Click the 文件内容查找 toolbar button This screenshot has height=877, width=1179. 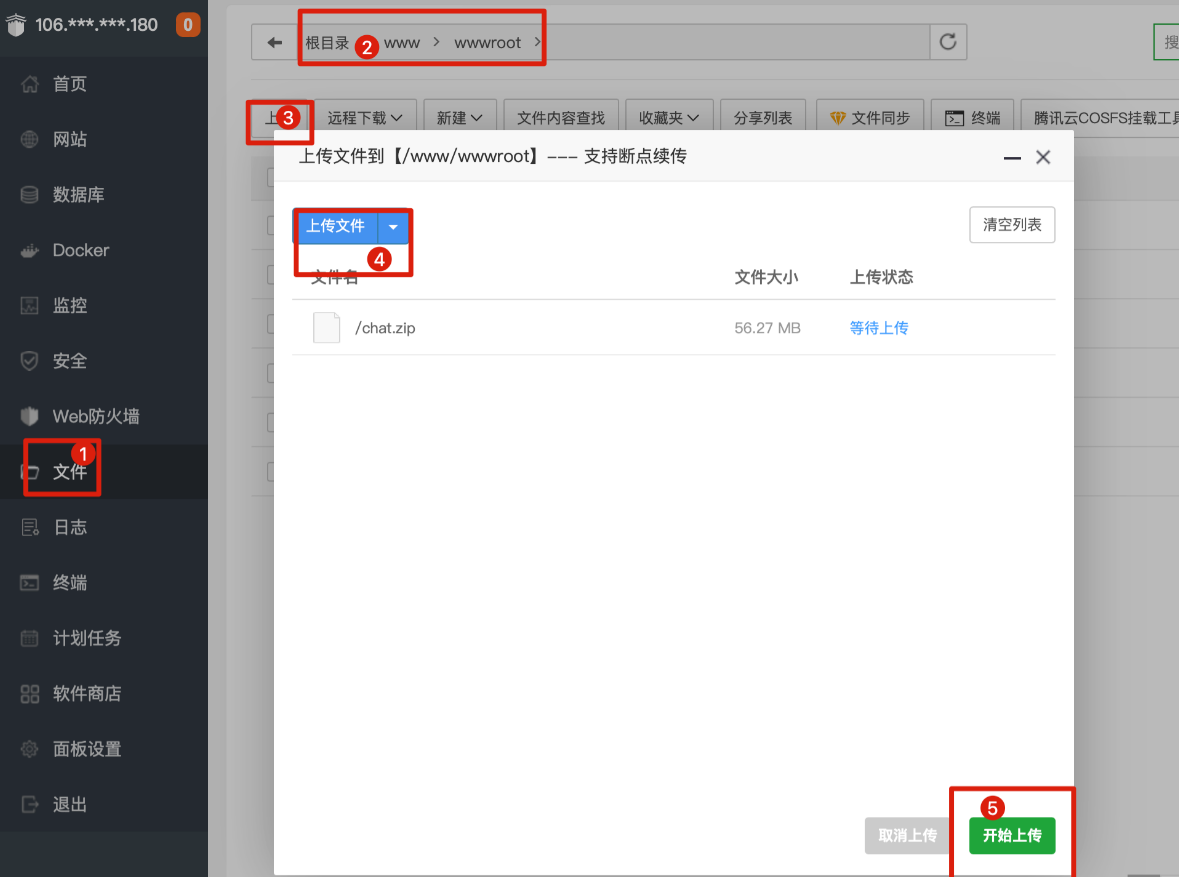pos(561,118)
